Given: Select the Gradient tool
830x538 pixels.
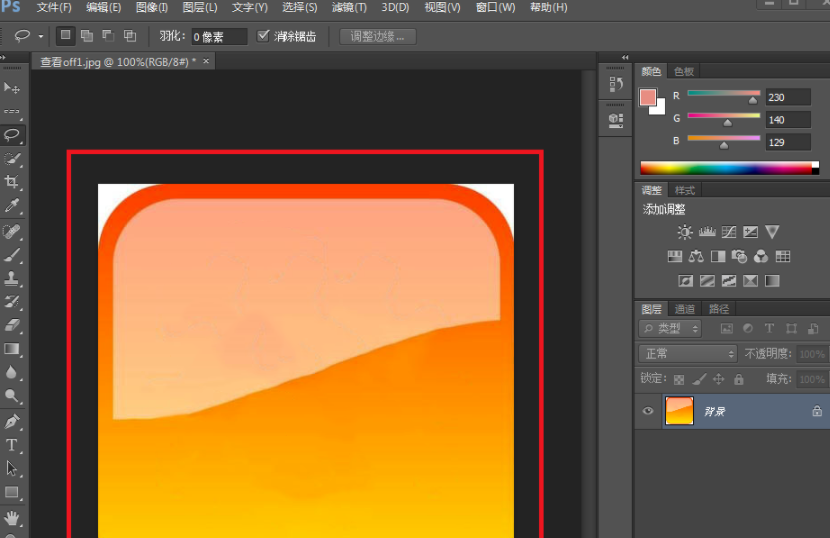Looking at the screenshot, I should 12,349.
